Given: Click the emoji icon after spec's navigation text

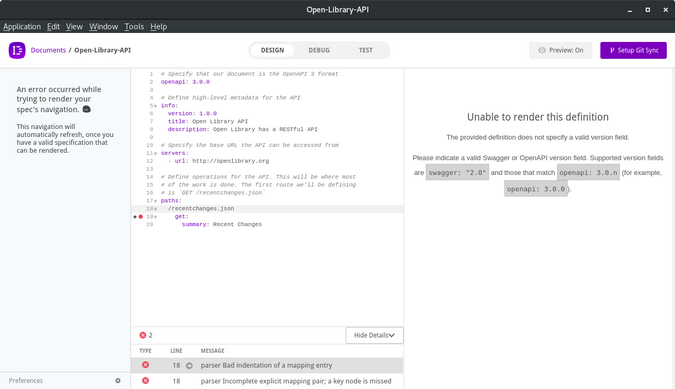Looking at the screenshot, I should (x=87, y=109).
